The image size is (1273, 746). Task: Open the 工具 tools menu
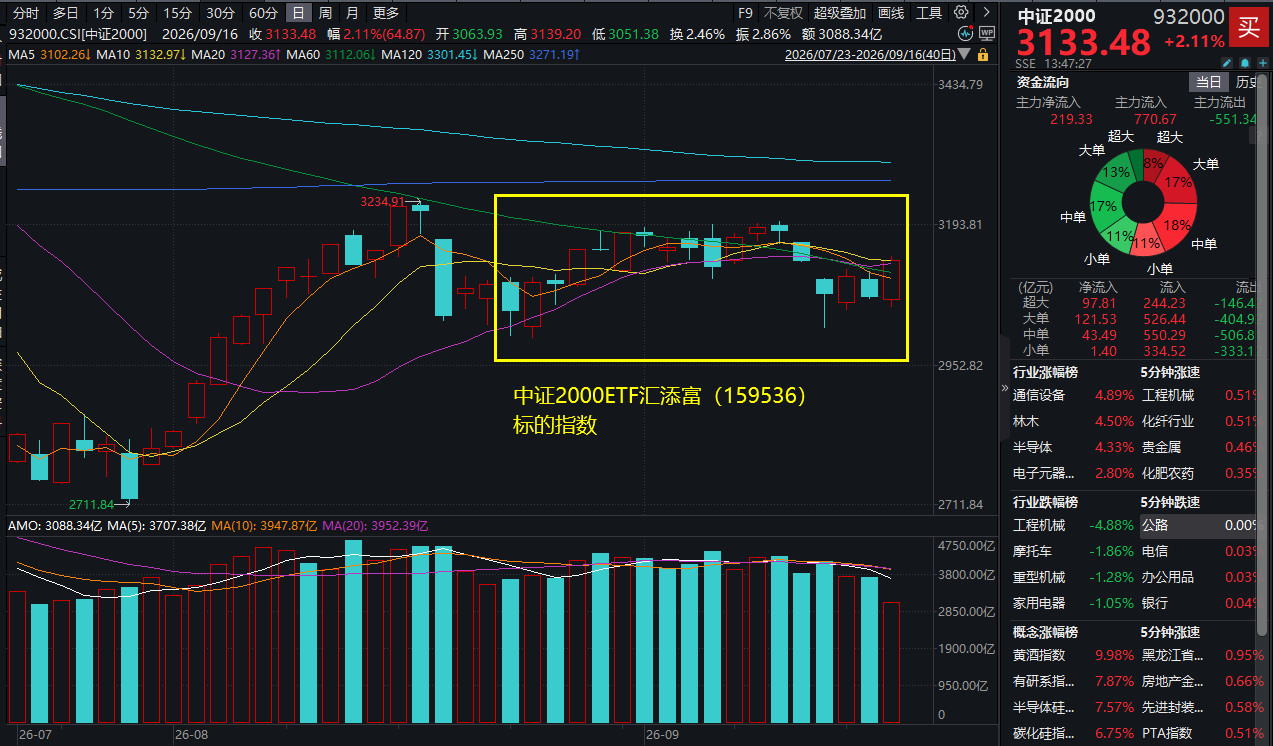coord(929,13)
